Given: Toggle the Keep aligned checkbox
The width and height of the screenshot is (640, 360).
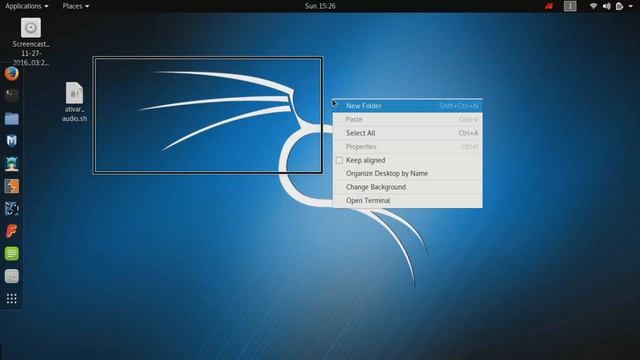Looking at the screenshot, I should (339, 160).
